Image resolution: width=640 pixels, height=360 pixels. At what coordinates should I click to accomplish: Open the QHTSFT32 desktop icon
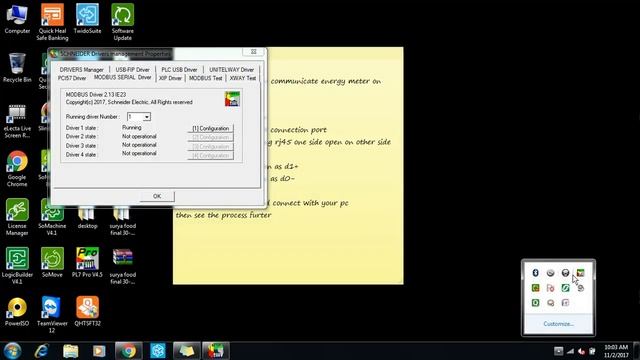point(87,312)
